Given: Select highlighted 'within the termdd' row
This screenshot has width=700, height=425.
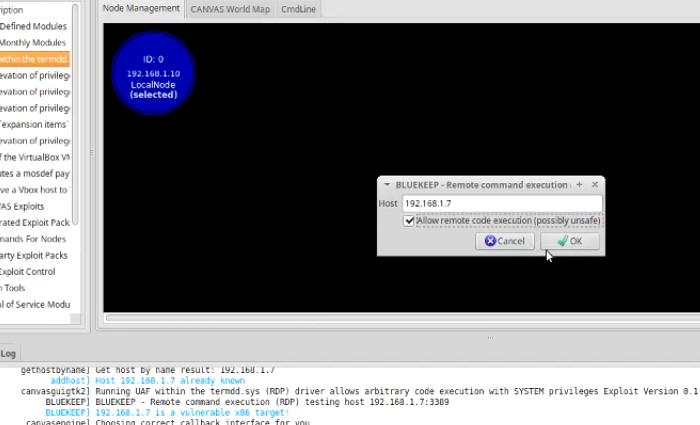Looking at the screenshot, I should [35, 59].
